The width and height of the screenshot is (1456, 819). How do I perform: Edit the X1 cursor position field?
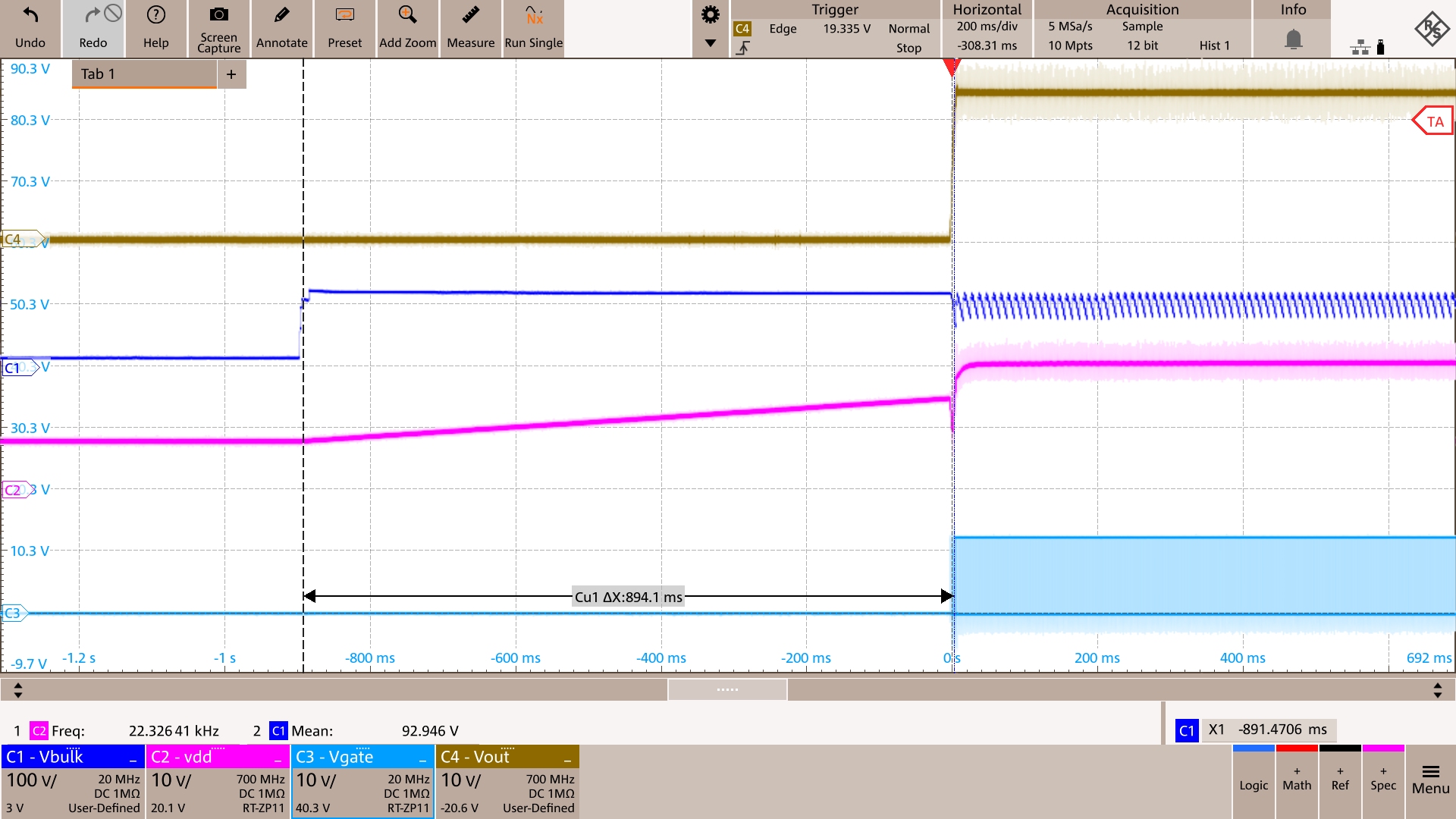tap(1269, 730)
